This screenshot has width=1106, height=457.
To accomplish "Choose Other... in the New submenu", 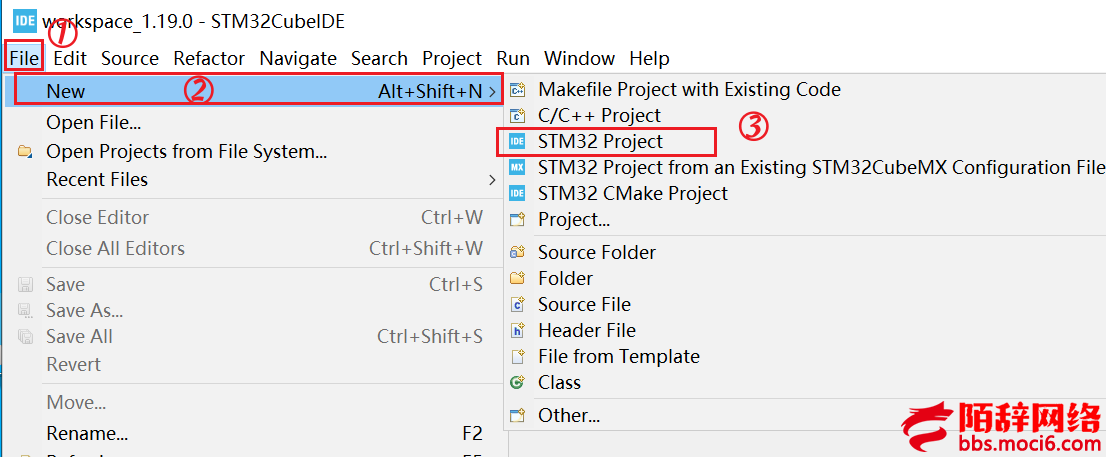I will 569,415.
